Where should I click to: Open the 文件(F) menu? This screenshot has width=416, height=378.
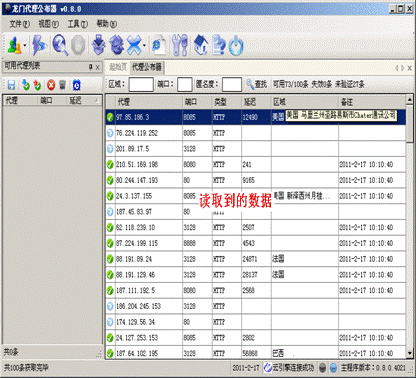point(19,24)
